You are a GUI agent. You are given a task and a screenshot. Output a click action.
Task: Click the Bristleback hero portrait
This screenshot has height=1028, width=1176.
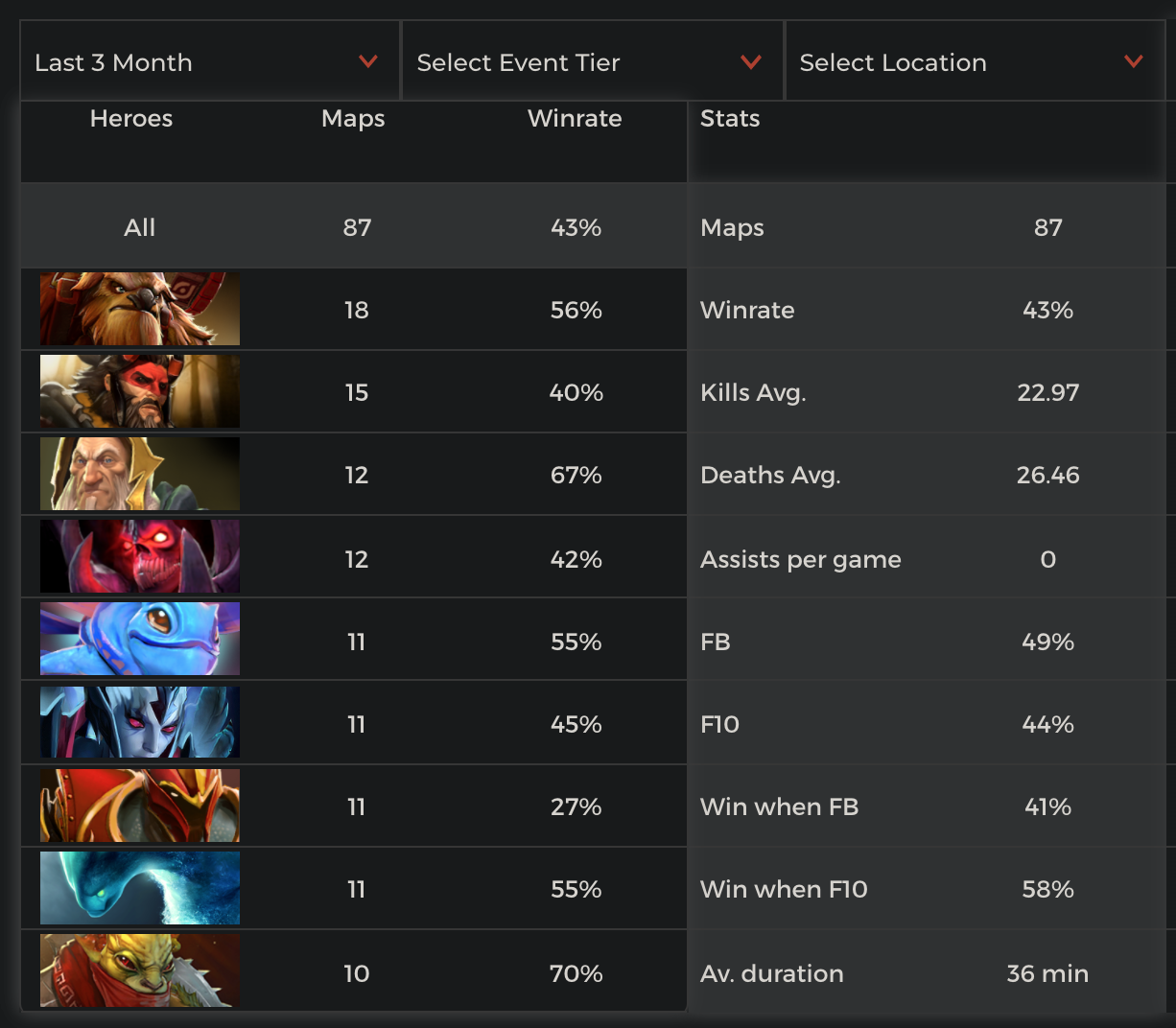[x=140, y=970]
